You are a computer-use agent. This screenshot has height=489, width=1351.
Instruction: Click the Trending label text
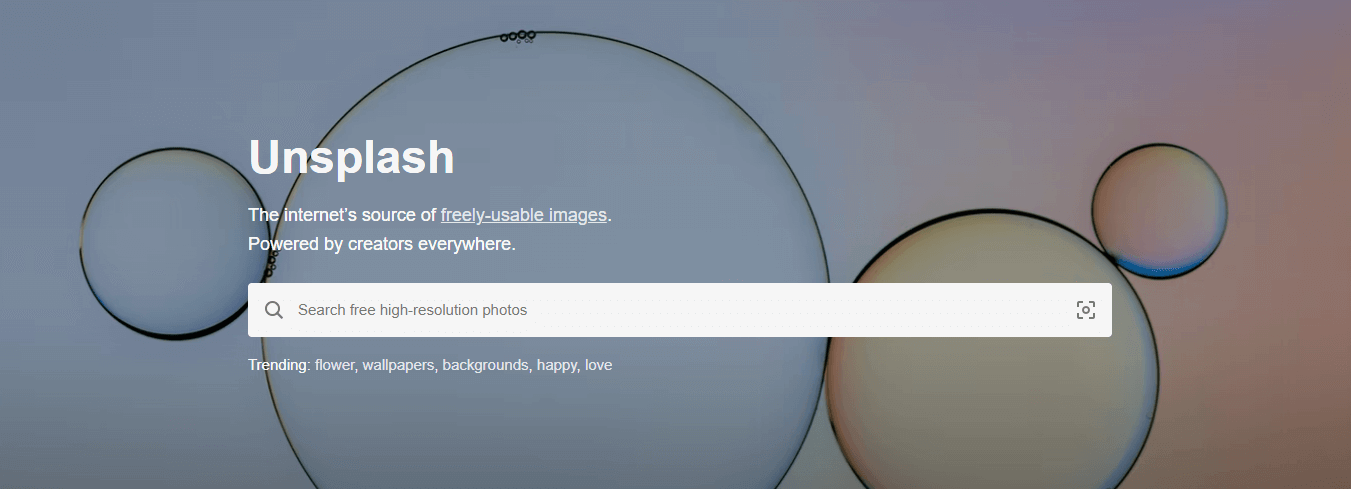pos(279,365)
